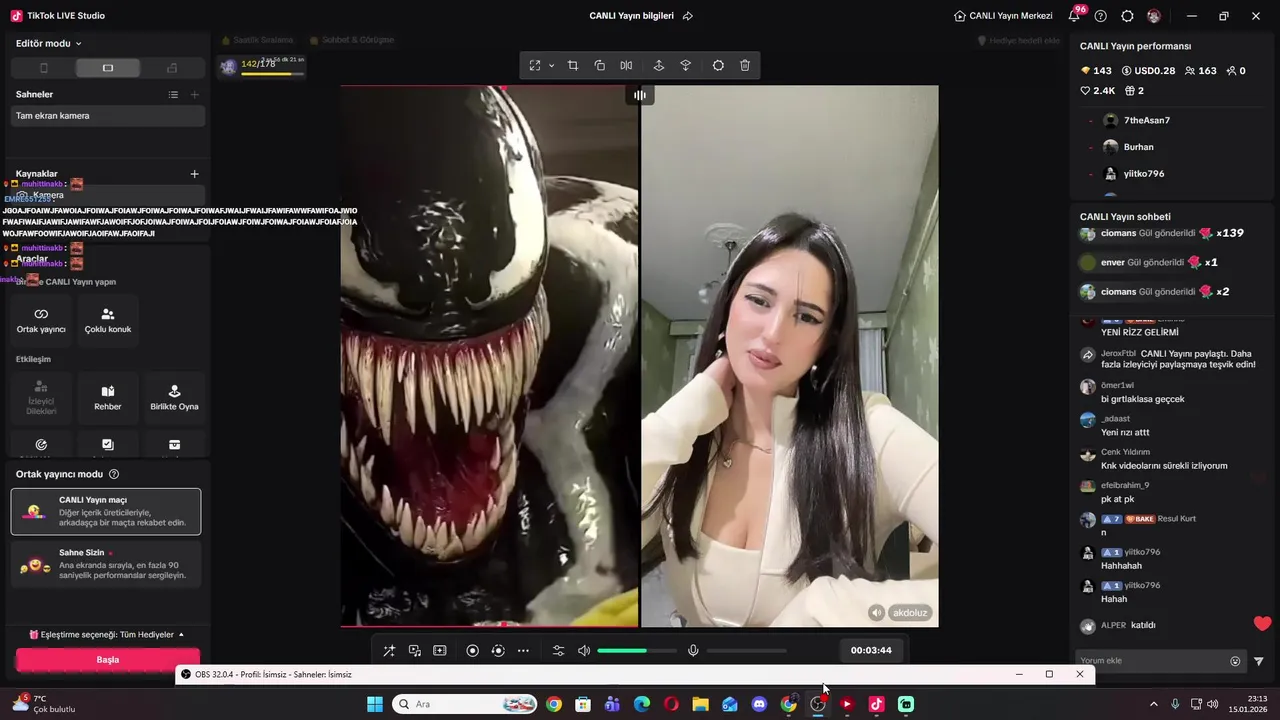This screenshot has height=720, width=1280.
Task: Open the help question mark icon
Action: [x=1101, y=16]
